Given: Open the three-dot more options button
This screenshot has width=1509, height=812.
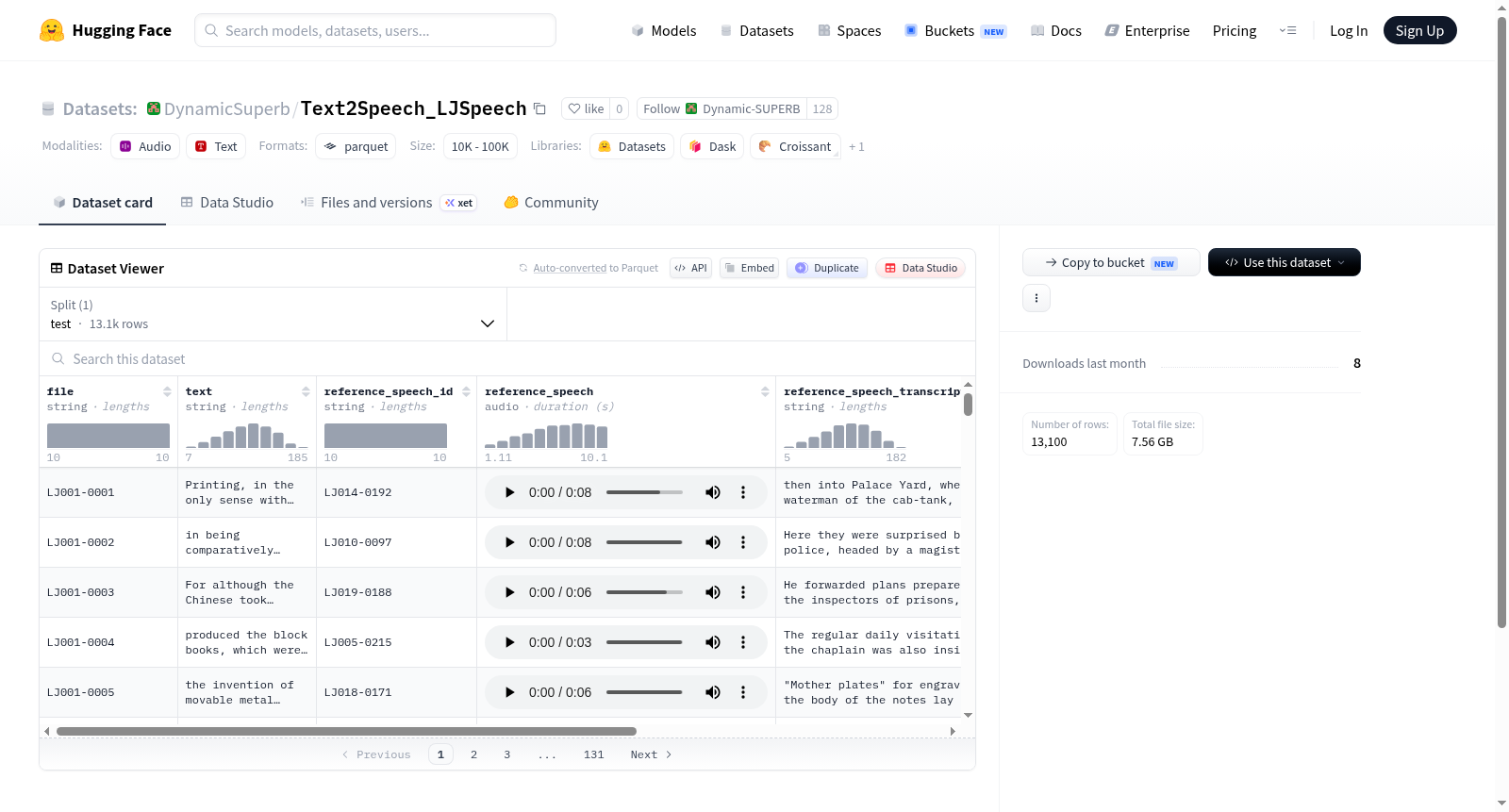Looking at the screenshot, I should pyautogui.click(x=1036, y=298).
